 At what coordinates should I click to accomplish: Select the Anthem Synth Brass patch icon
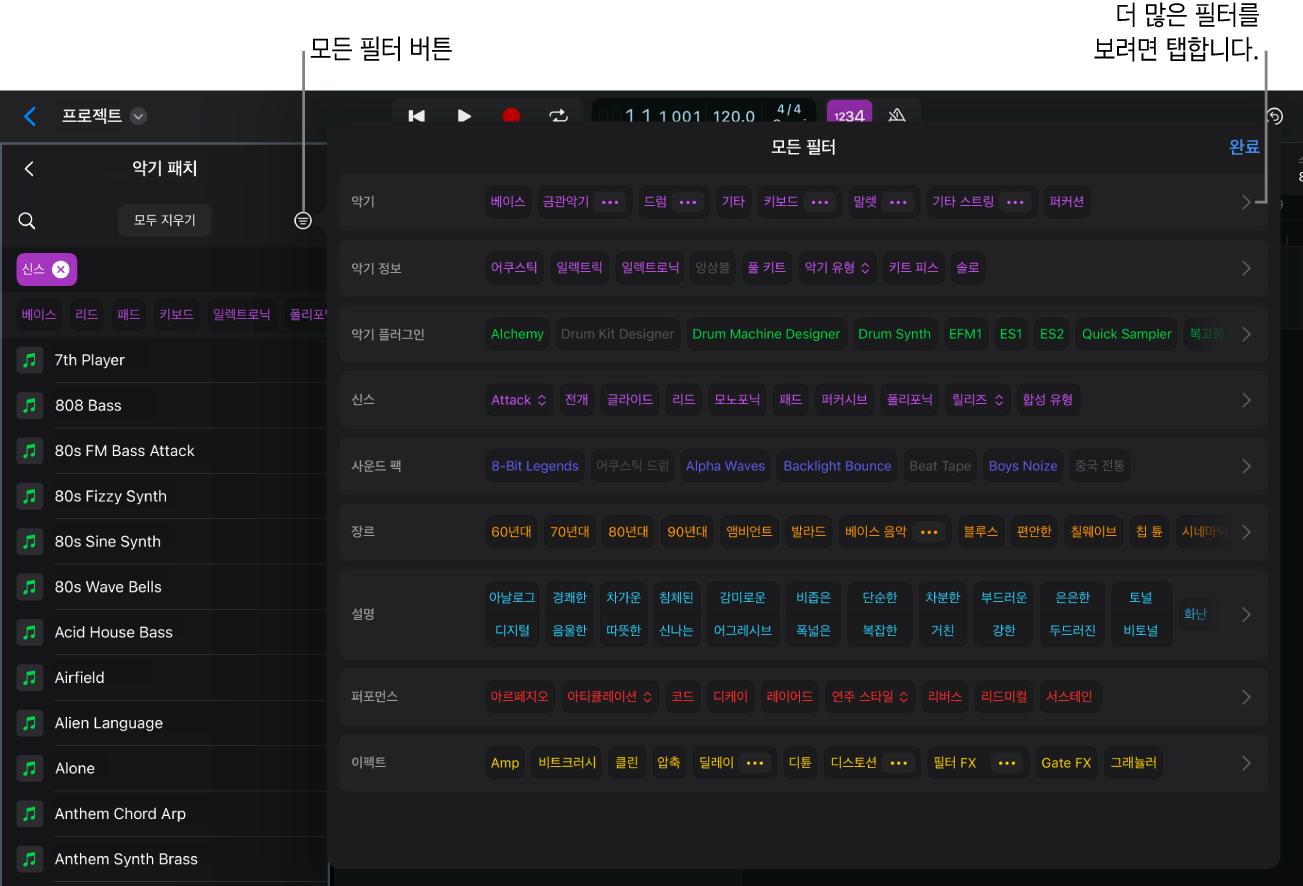point(31,859)
